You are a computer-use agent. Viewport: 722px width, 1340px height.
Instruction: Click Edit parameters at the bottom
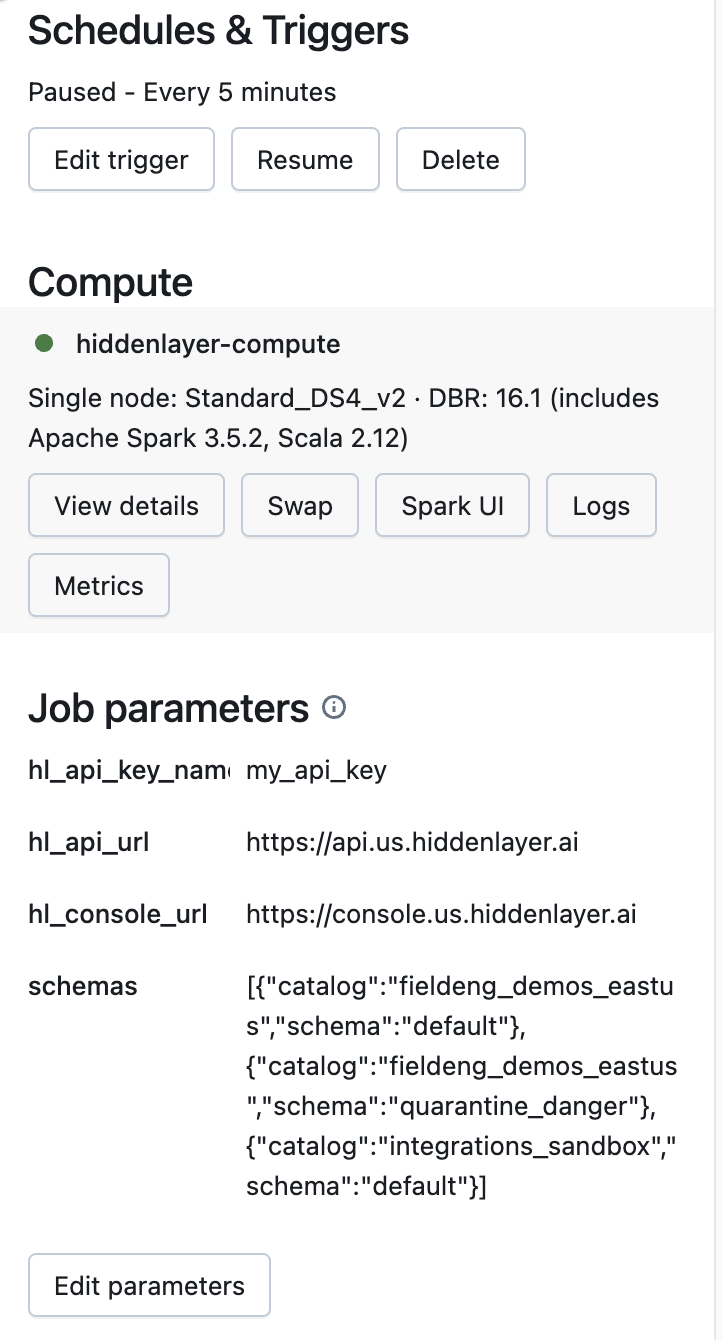point(148,1285)
